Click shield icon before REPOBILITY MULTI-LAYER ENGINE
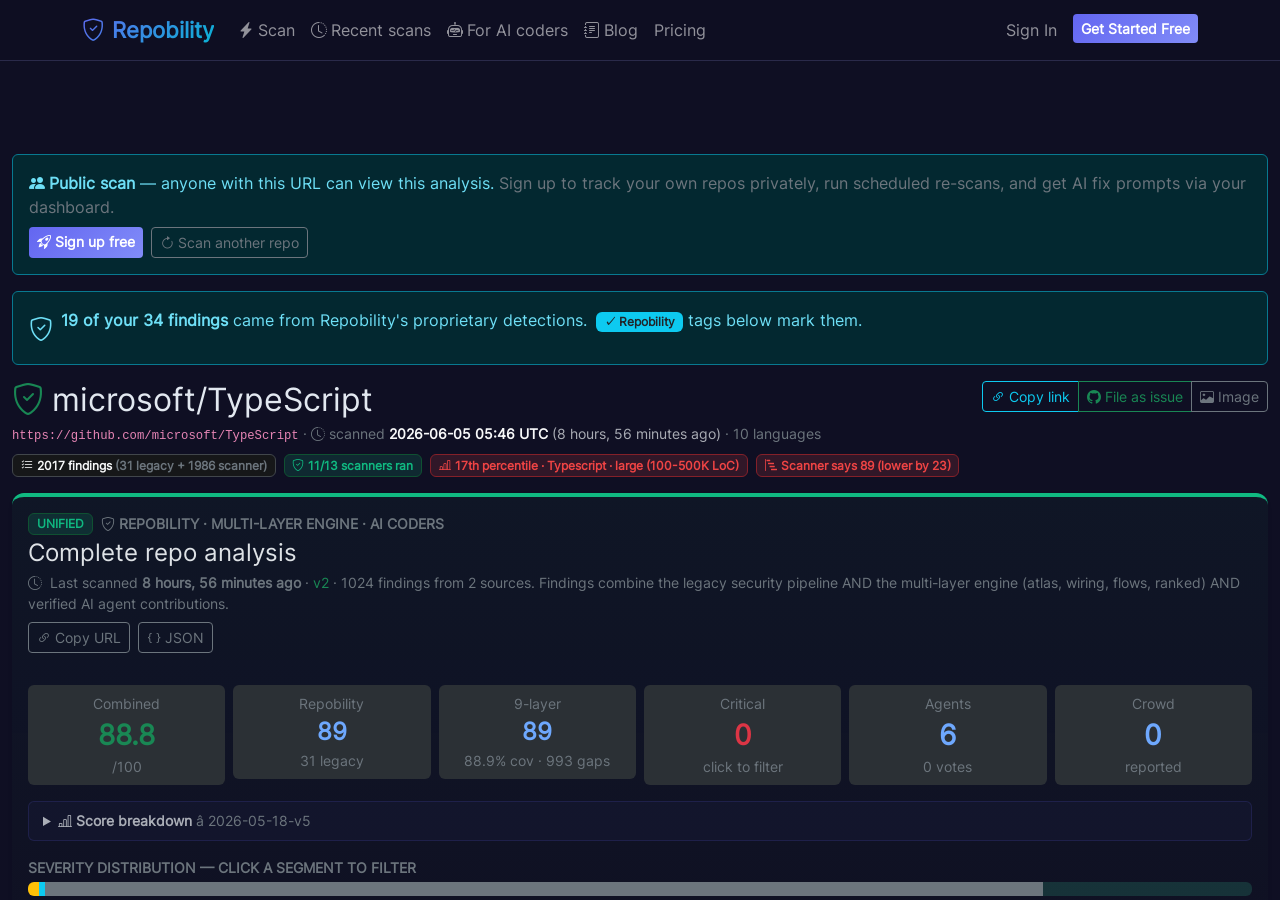Viewport: 1280px width, 900px height. 108,523
